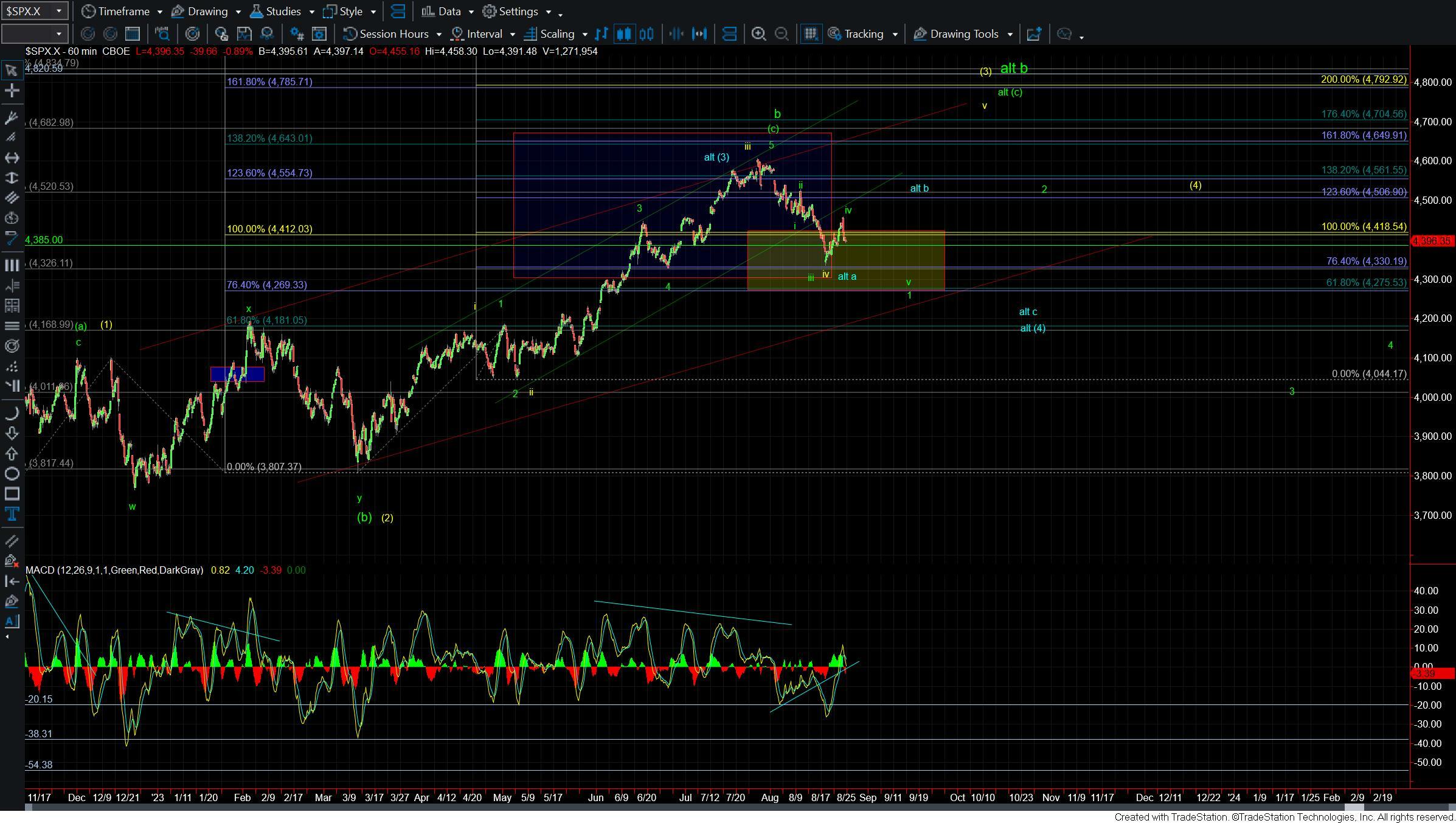Open the Style menu

[350, 12]
